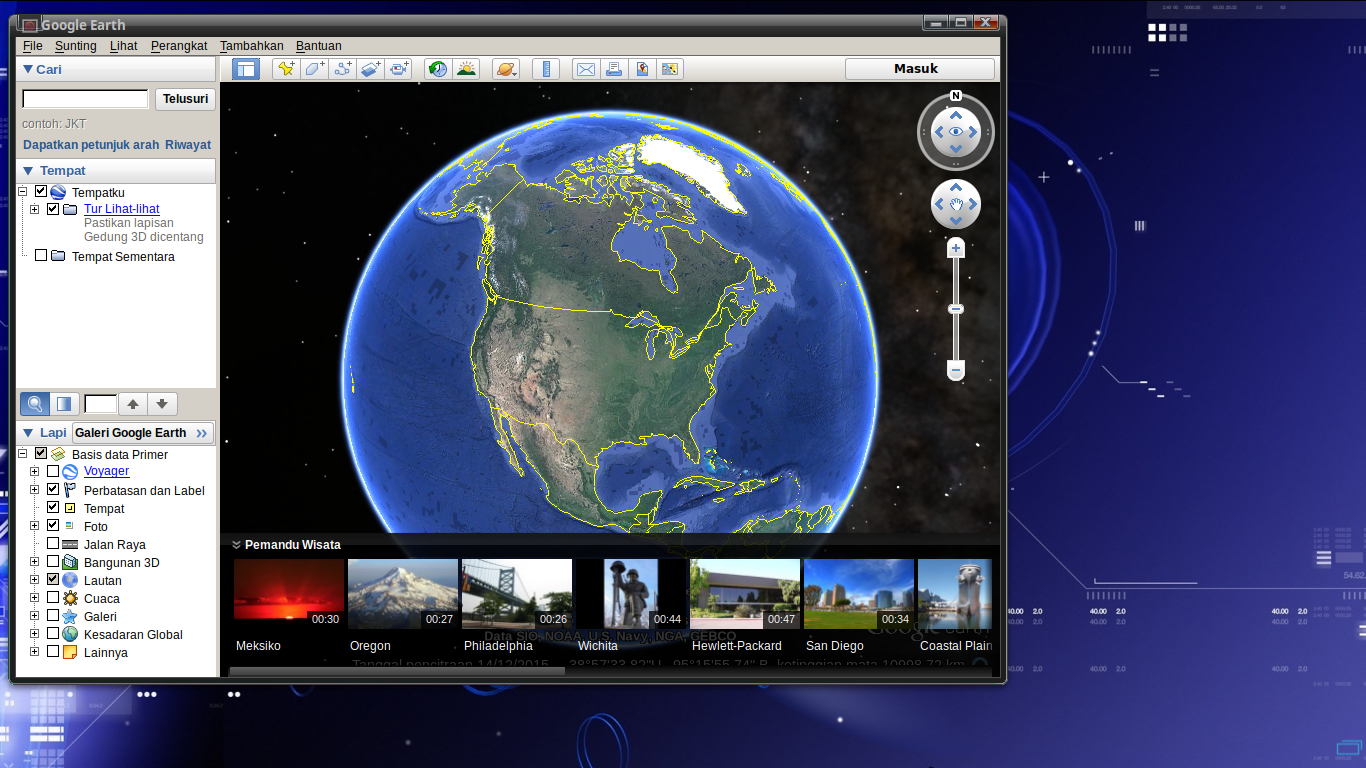Disable Perbatasan dan Label layer

tap(53, 489)
